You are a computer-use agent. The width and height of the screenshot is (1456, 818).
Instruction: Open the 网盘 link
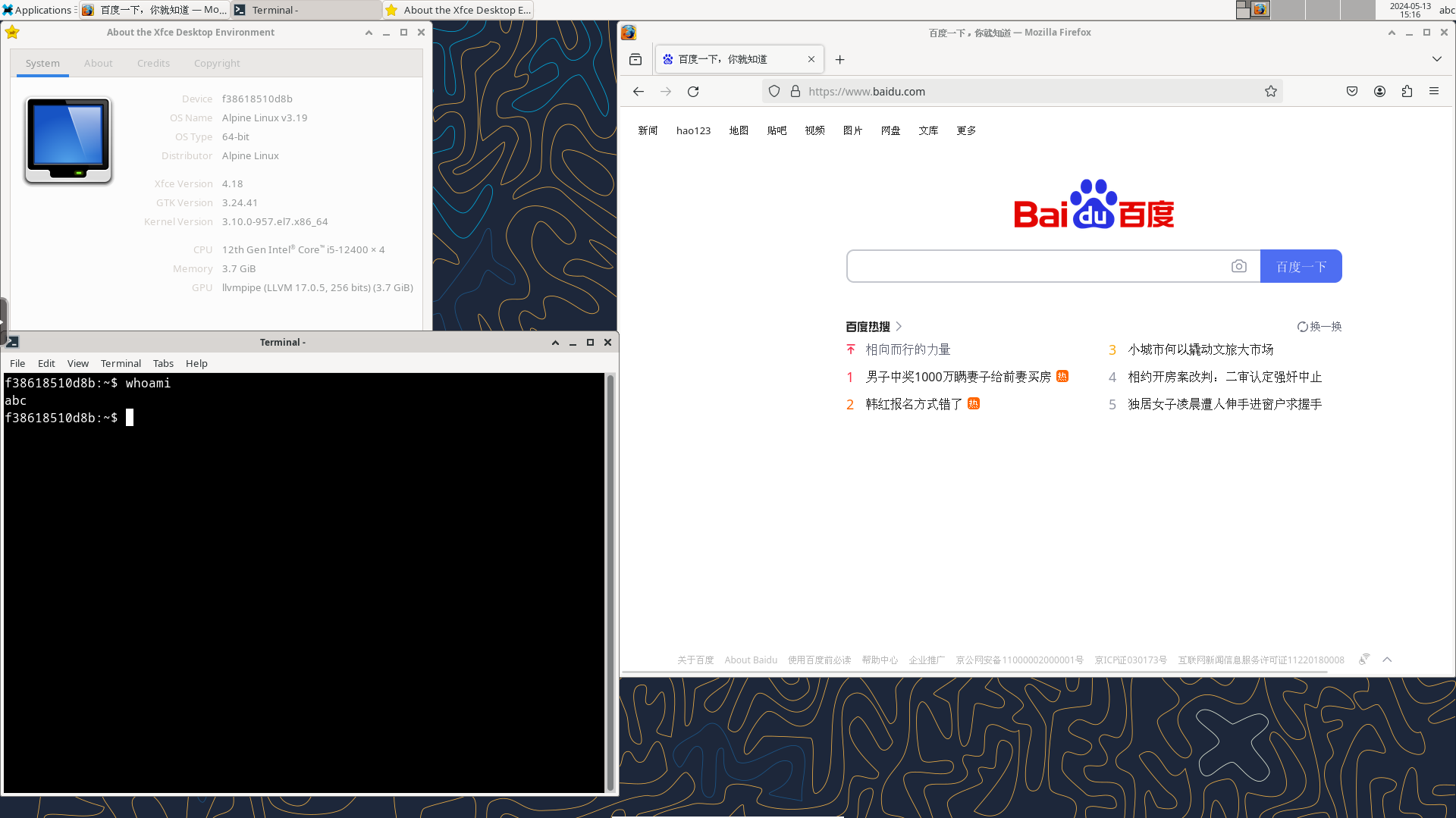pyautogui.click(x=890, y=130)
